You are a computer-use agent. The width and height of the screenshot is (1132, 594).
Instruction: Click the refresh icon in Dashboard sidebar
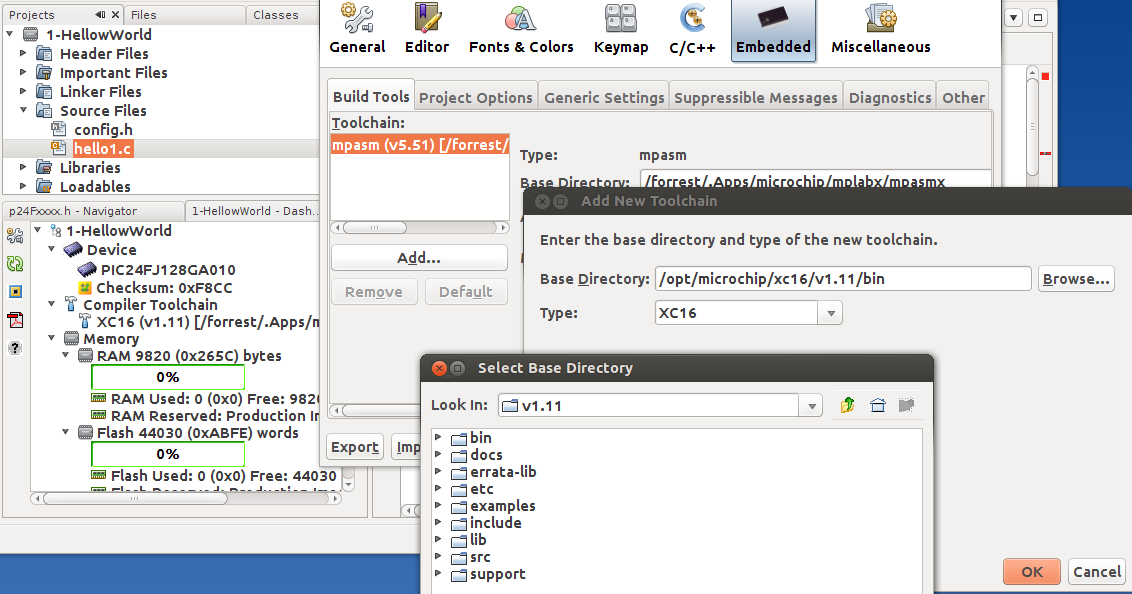(15, 263)
